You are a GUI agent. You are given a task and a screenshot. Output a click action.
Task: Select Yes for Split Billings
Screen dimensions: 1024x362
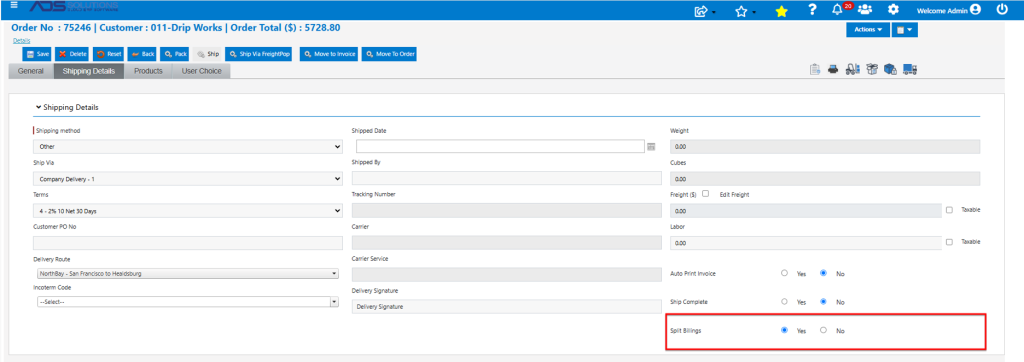point(784,330)
